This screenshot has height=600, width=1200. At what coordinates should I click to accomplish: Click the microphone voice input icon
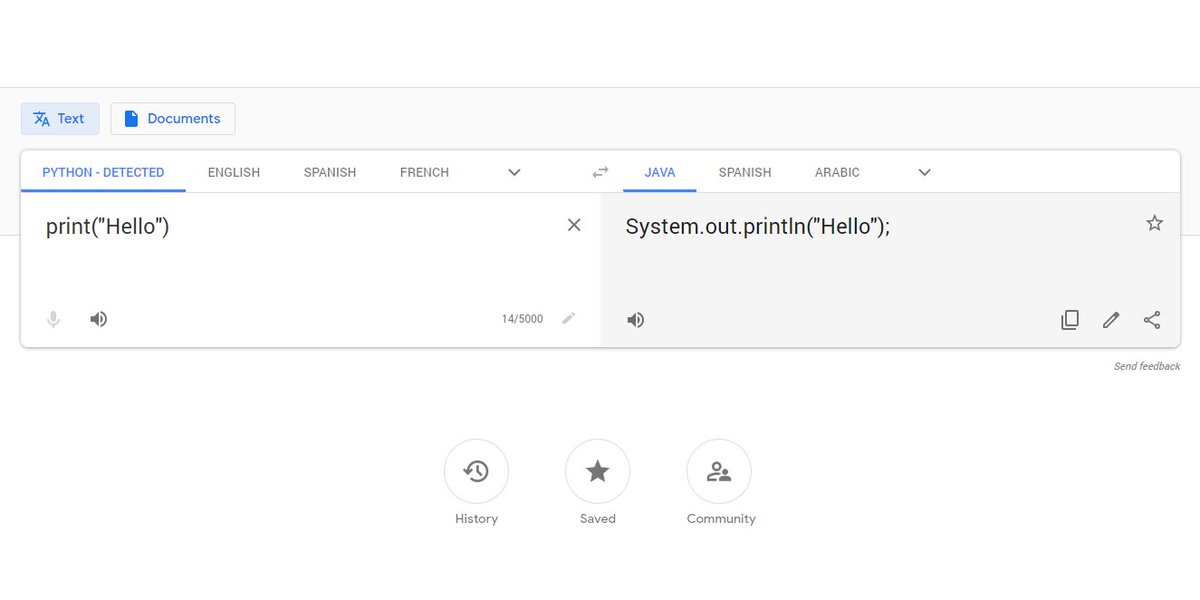54,319
